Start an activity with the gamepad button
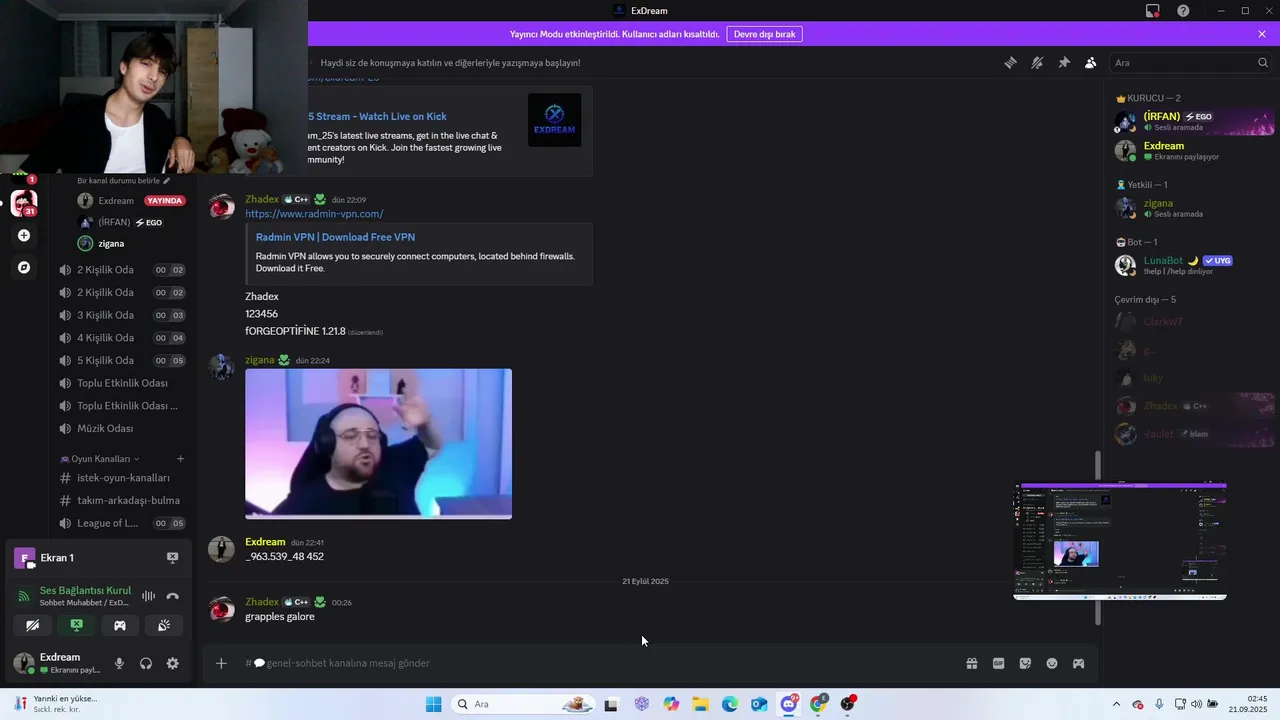 (120, 625)
